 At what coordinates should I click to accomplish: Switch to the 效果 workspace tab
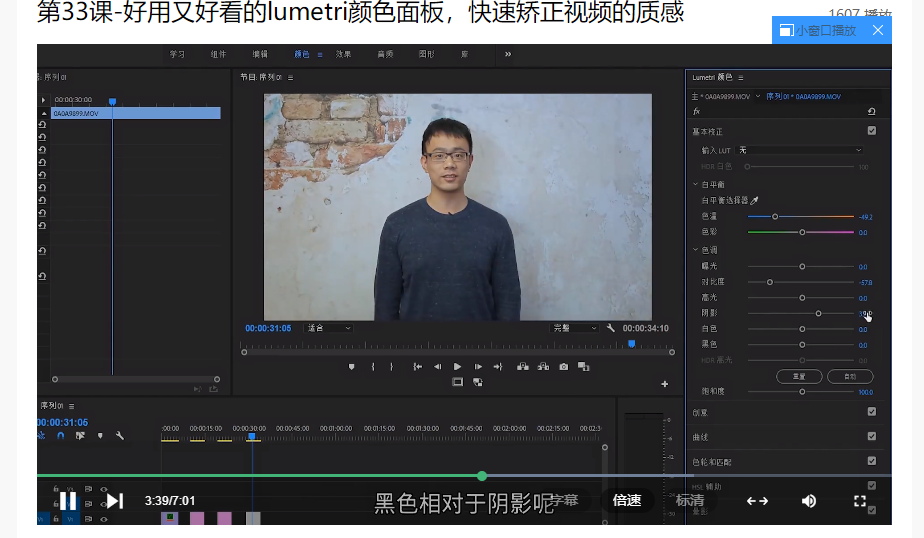pos(343,54)
